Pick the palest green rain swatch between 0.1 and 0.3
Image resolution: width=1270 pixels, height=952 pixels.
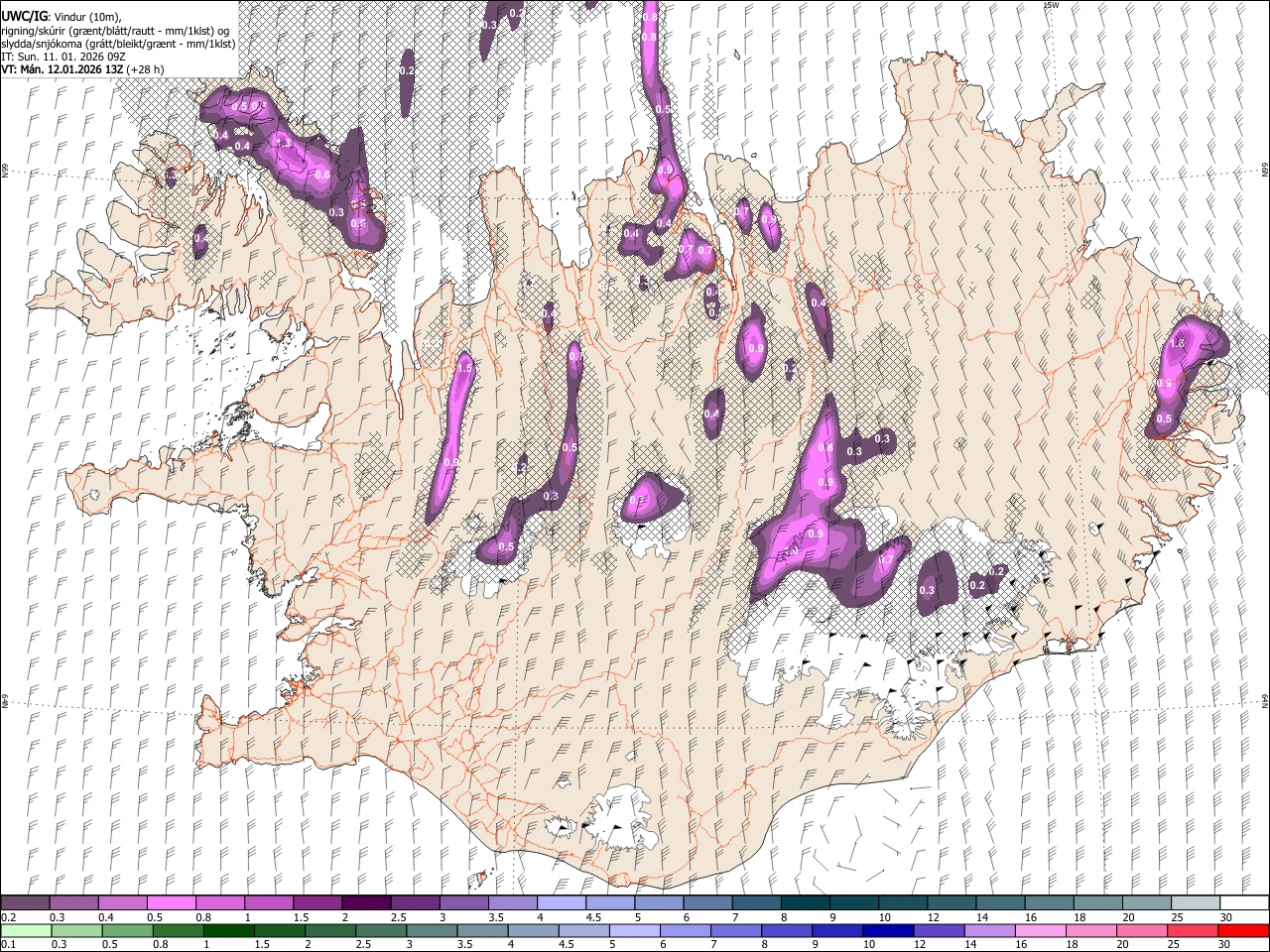[26, 931]
